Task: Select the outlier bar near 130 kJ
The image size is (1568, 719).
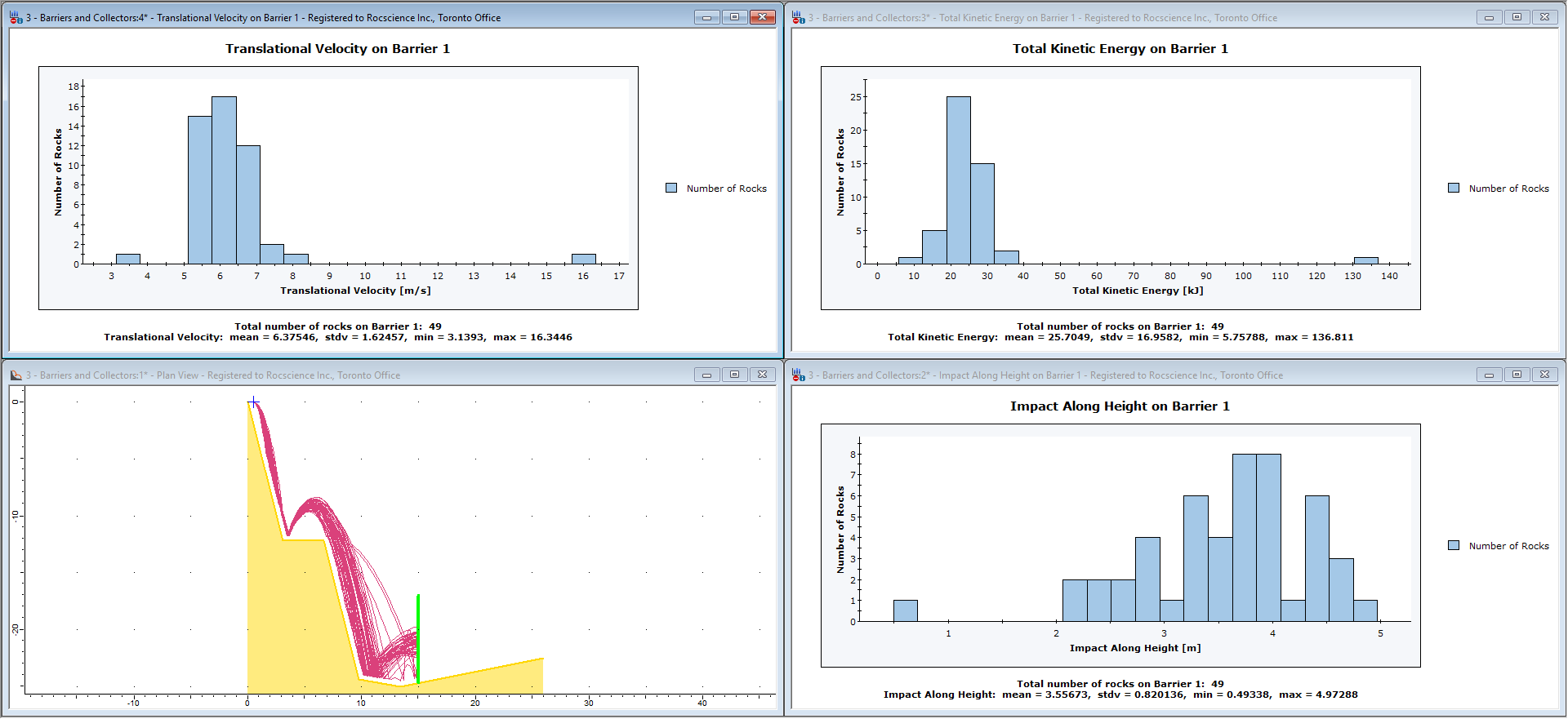Action: tap(1365, 261)
